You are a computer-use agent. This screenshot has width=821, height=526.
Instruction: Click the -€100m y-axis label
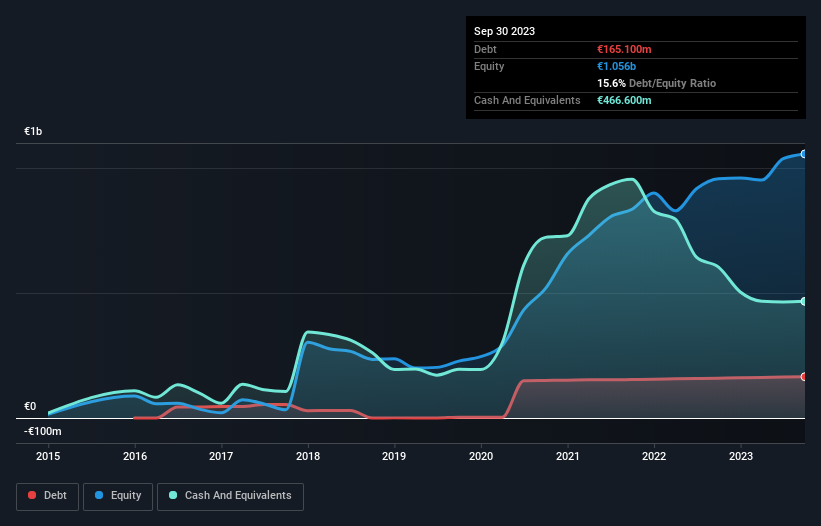pyautogui.click(x=42, y=431)
